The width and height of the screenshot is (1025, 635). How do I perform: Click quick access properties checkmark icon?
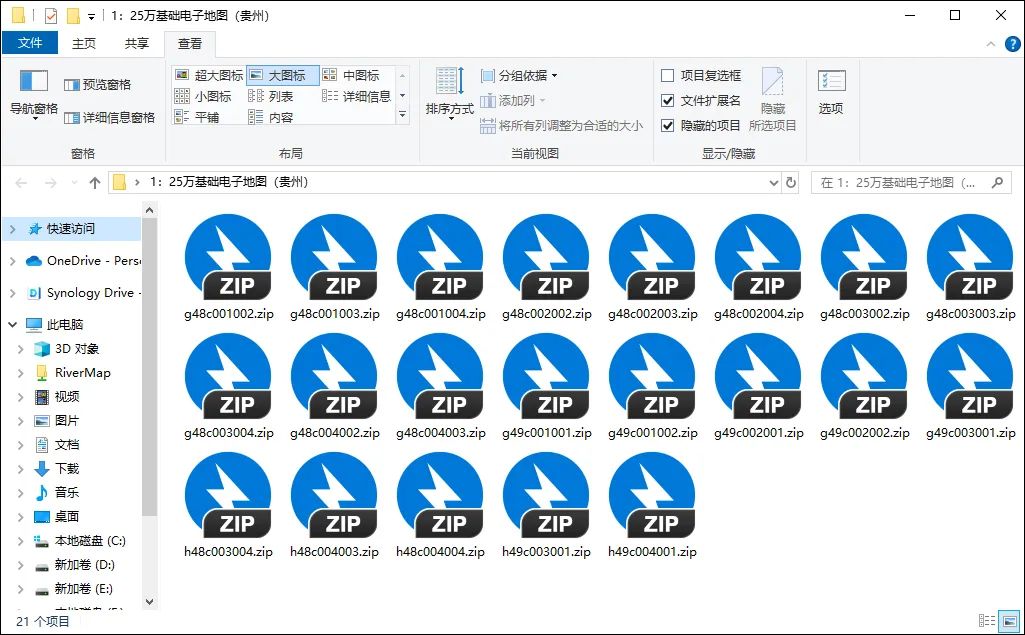click(x=51, y=15)
